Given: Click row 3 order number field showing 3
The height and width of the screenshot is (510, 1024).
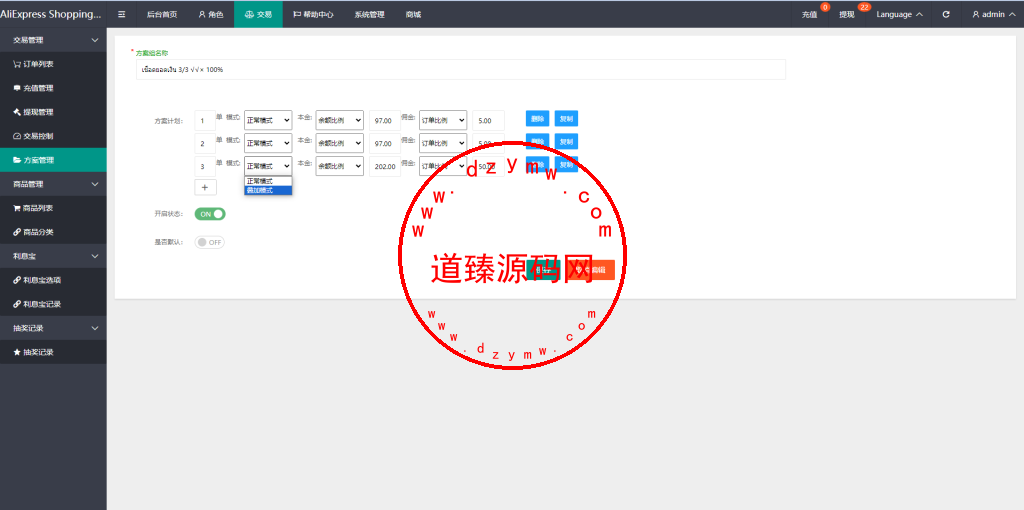Looking at the screenshot, I should (204, 166).
